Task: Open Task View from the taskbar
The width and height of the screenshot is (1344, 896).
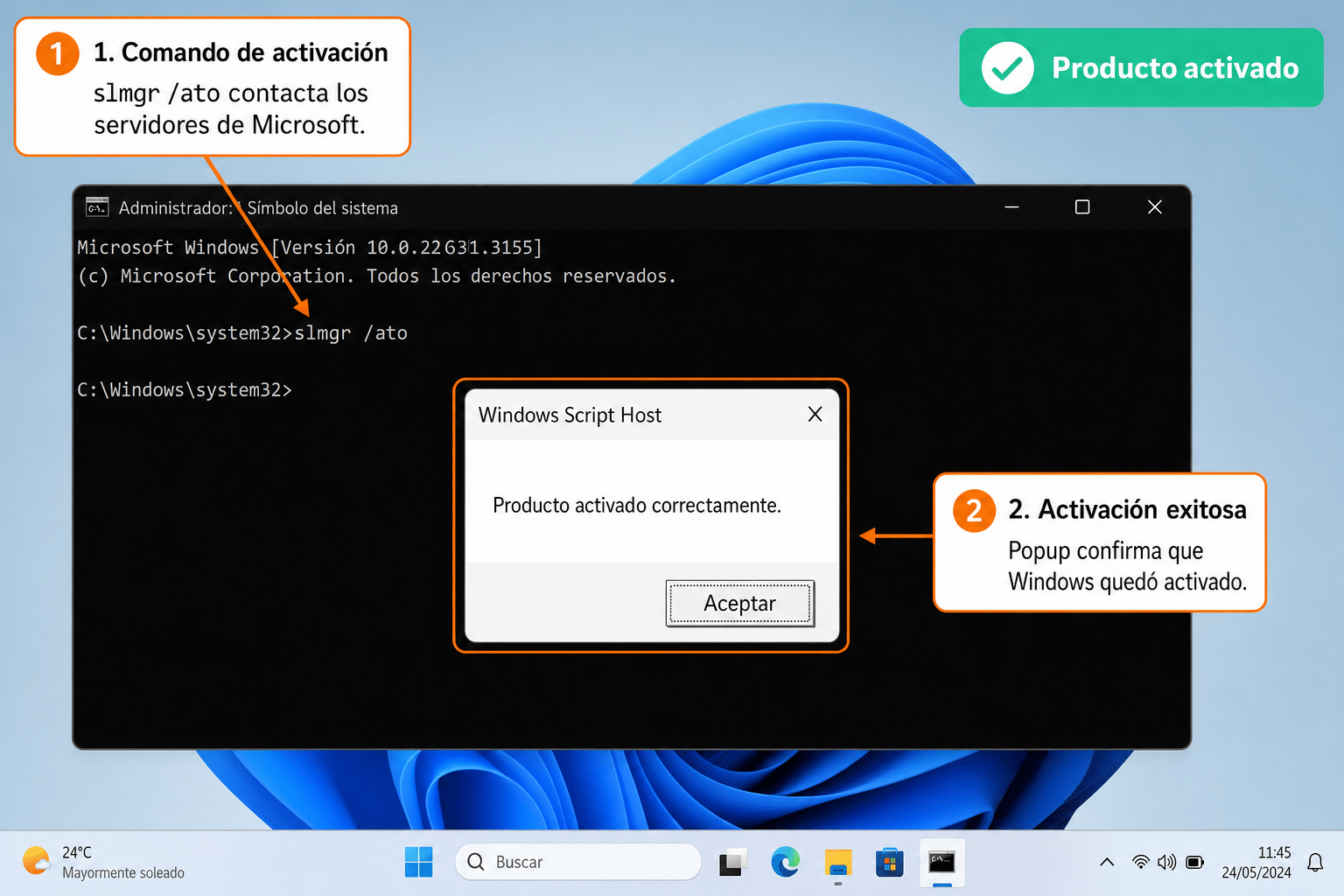Action: 732,863
